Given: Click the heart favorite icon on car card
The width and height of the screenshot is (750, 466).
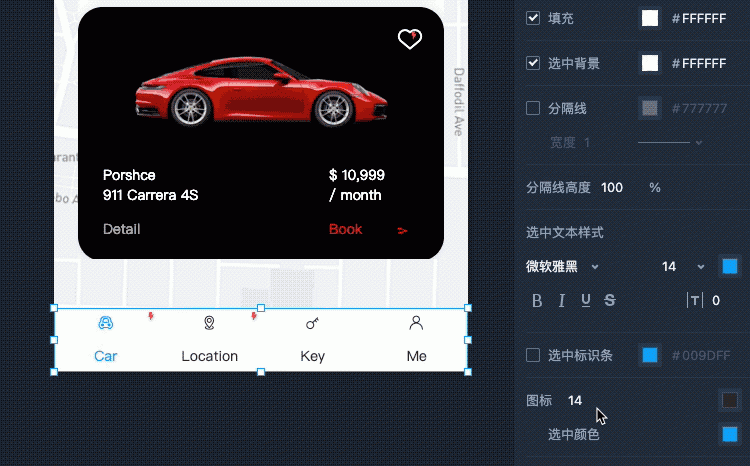Looking at the screenshot, I should 410,39.
